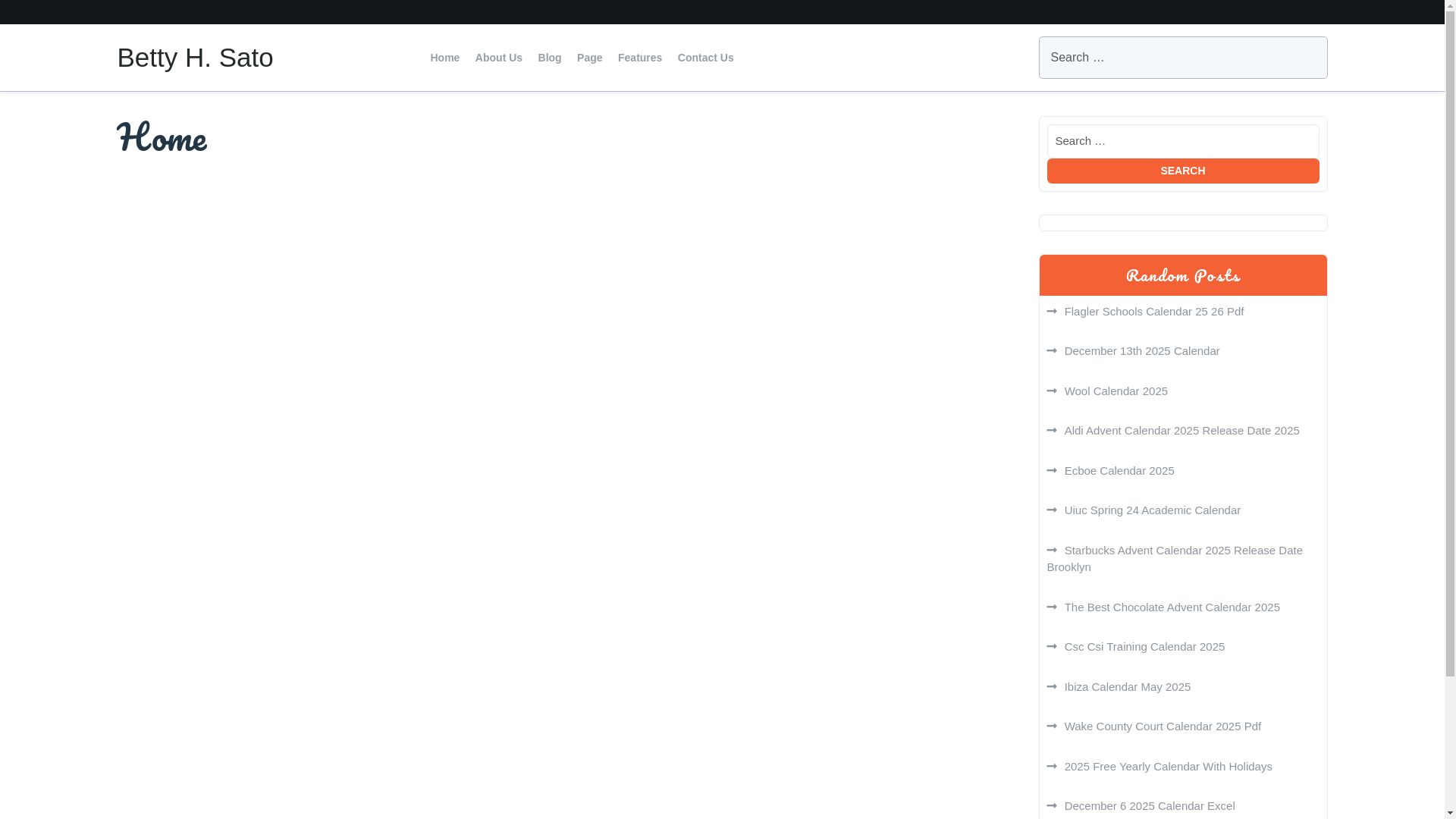1456x819 pixels.
Task: Click the arrow icon beside Csc Csi Training Calendar
Action: [1052, 646]
